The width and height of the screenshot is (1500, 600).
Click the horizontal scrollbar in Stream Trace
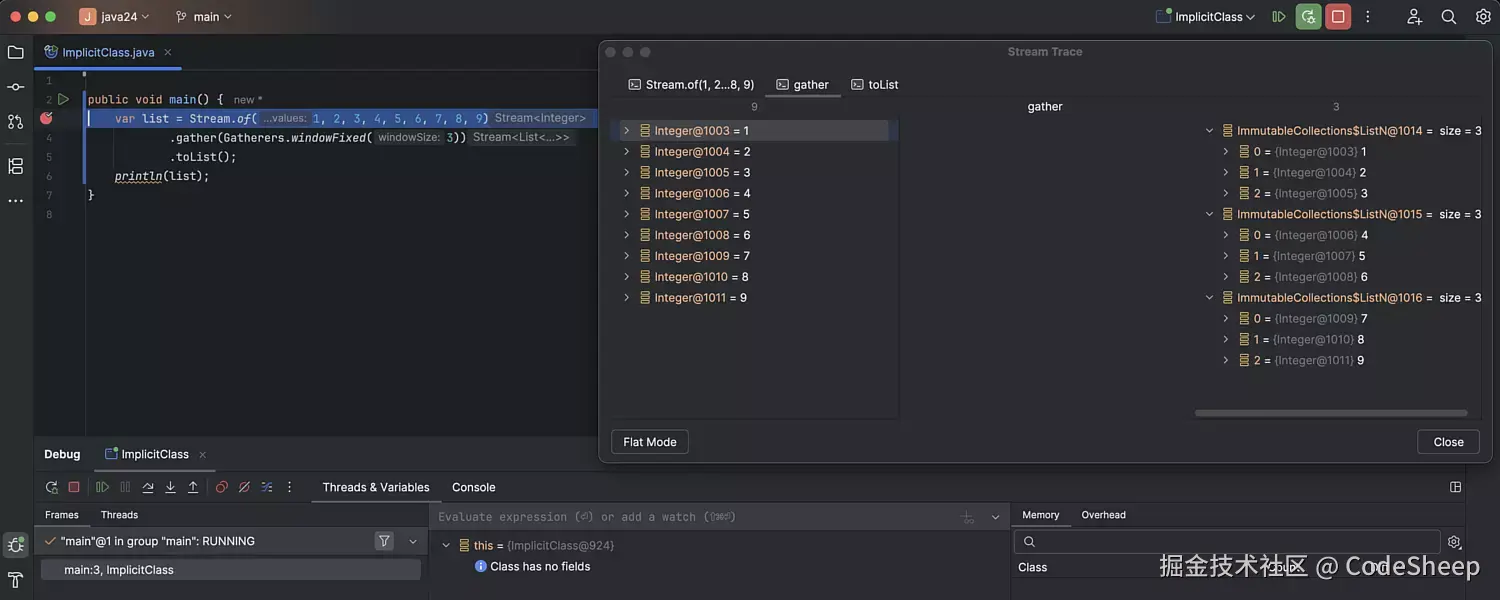[1330, 413]
